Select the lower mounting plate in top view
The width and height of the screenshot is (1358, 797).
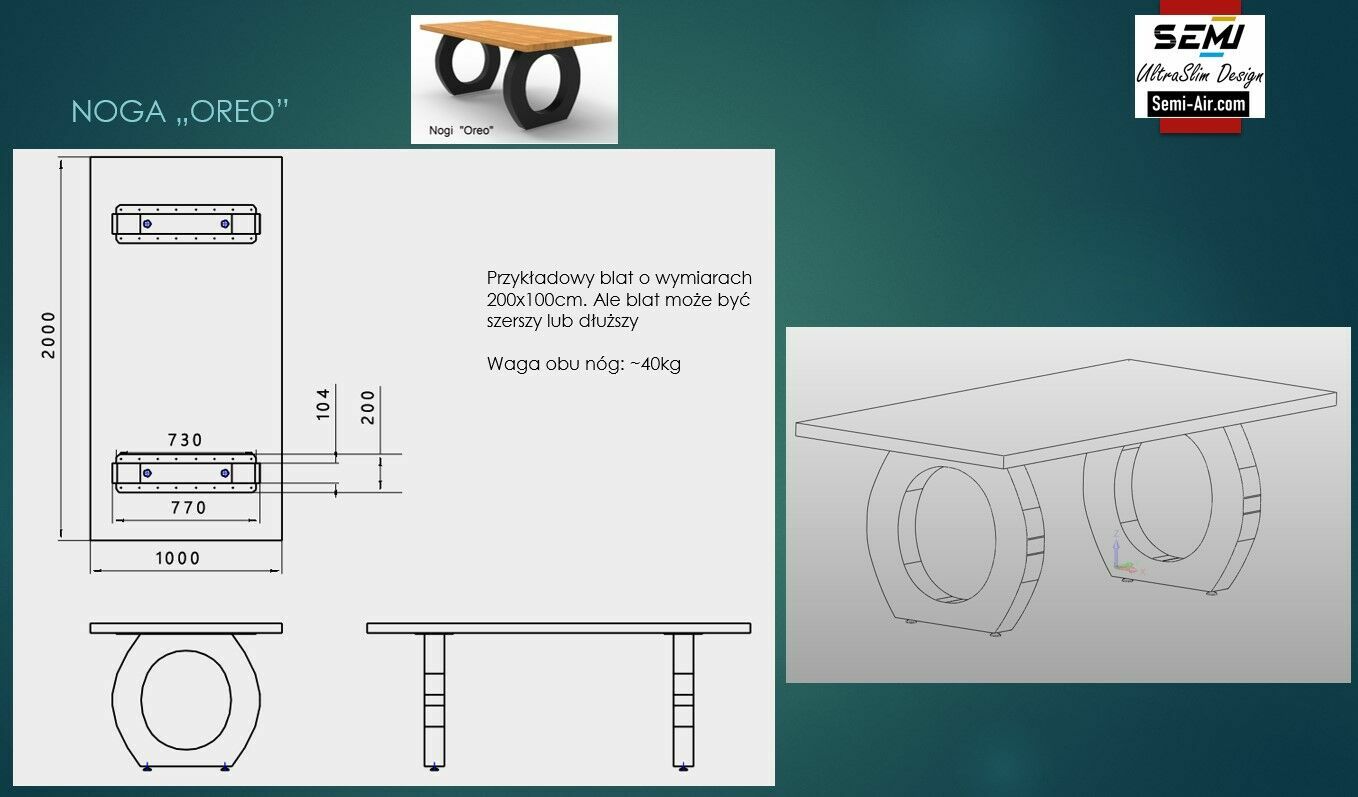[x=187, y=472]
